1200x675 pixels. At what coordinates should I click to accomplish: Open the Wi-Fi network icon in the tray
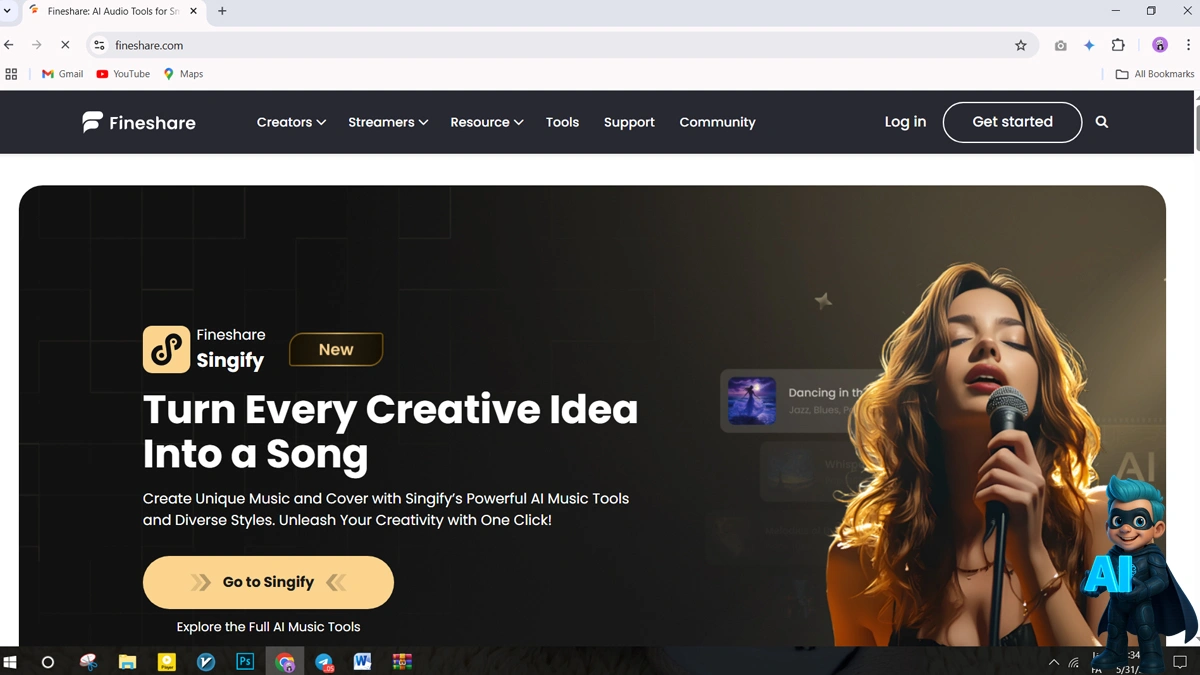tap(1074, 662)
